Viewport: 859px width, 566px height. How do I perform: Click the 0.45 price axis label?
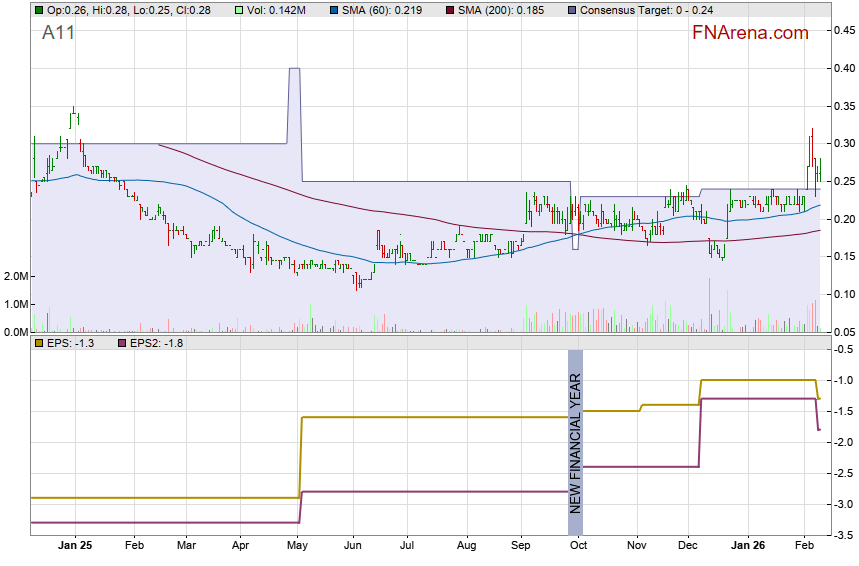coord(845,31)
